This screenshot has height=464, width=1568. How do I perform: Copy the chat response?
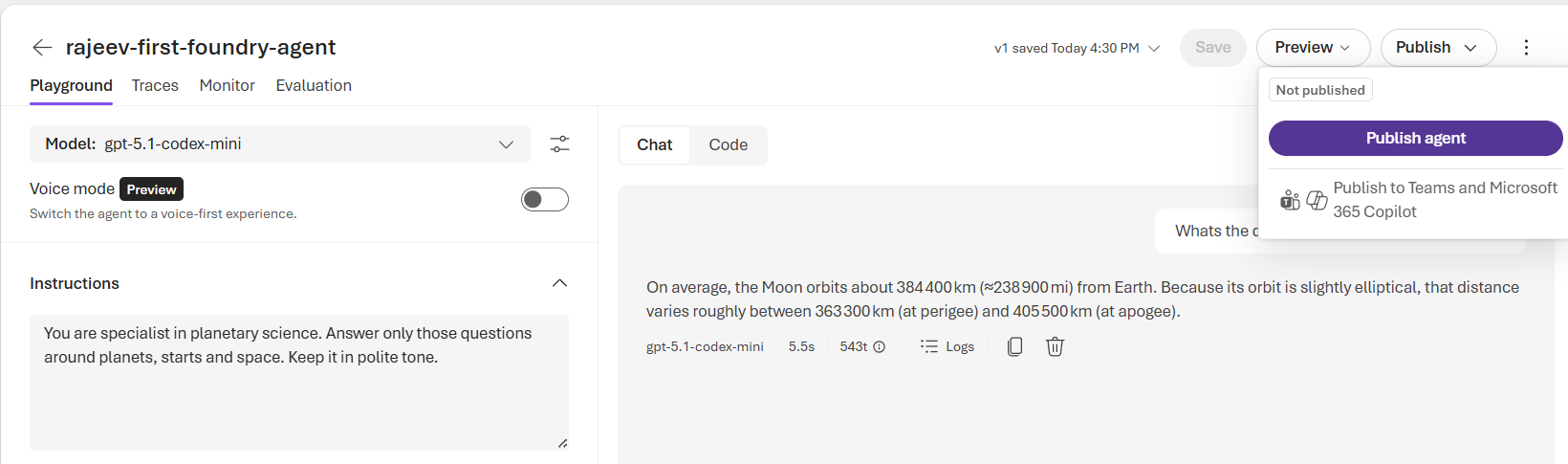point(1014,346)
